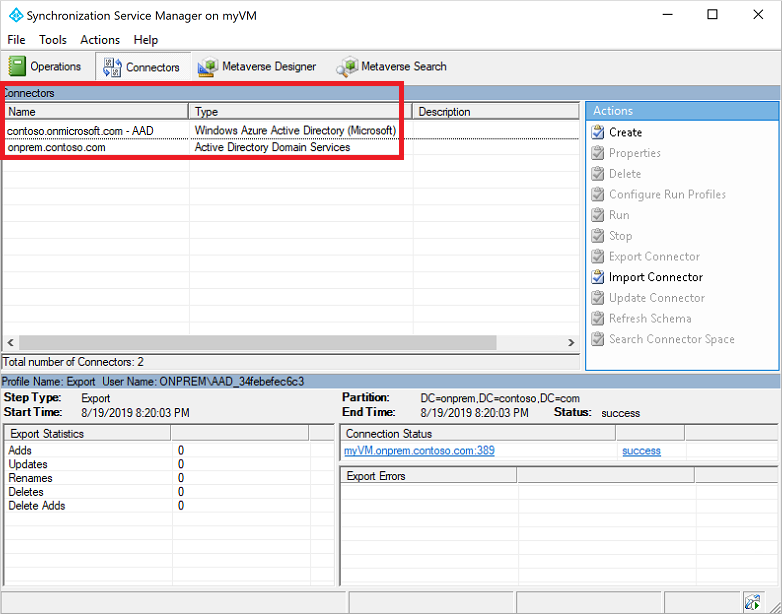Open the myVM.onprem.contoso.com:389 link
Screen dimensions: 782x614
(419, 451)
